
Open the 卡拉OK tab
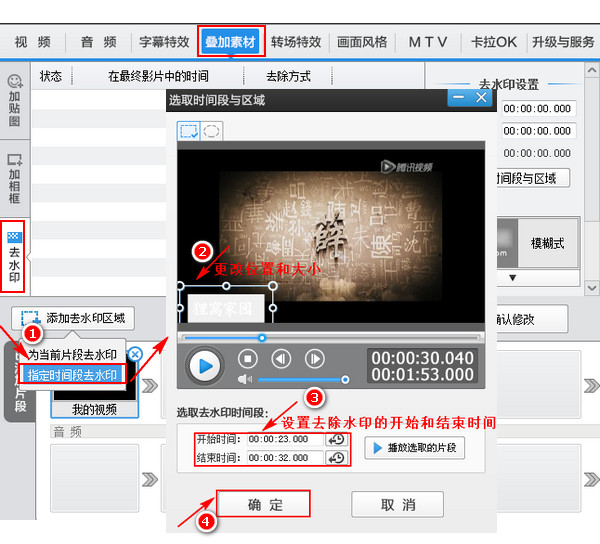coord(494,42)
